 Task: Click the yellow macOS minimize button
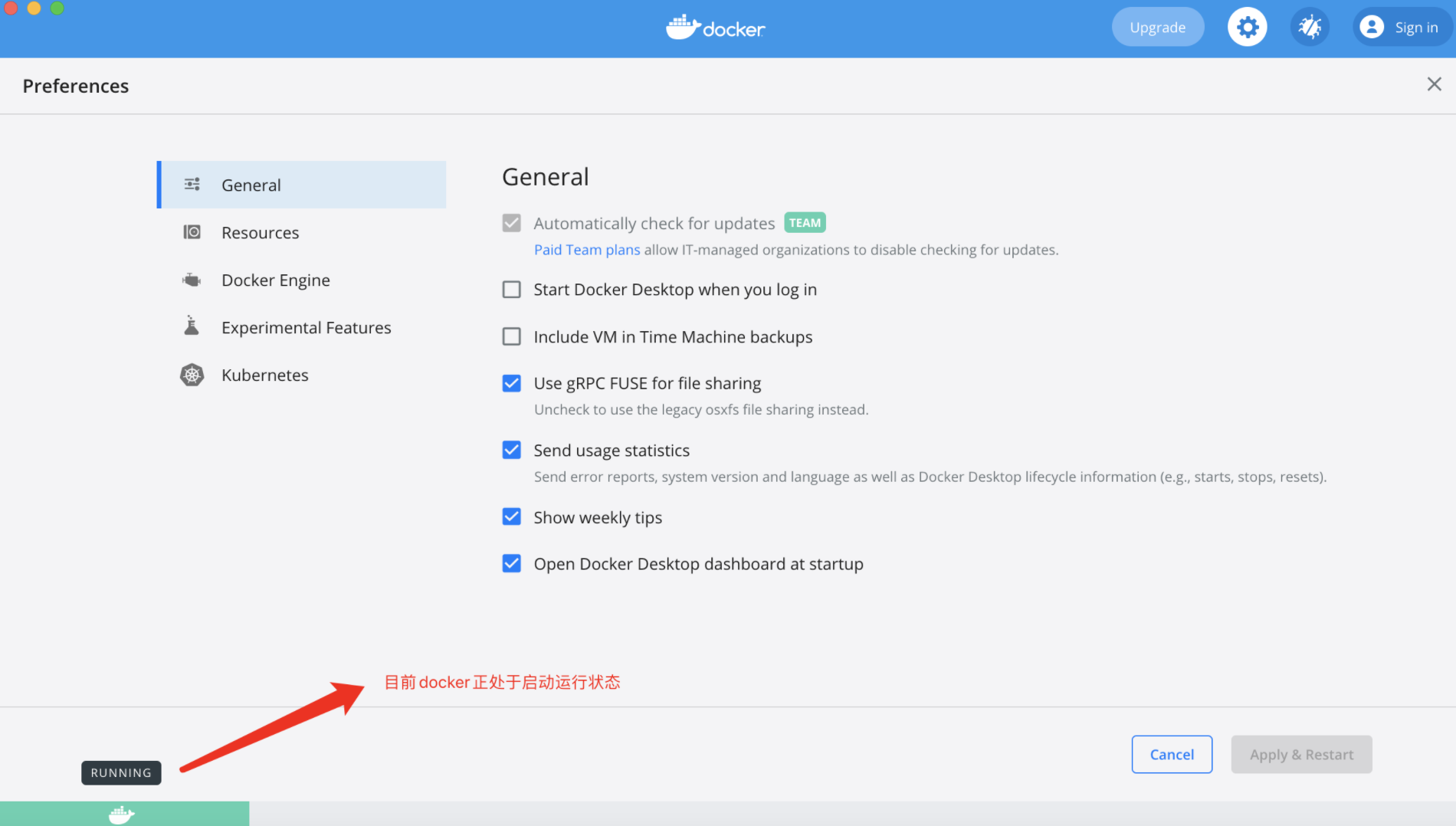click(x=34, y=8)
